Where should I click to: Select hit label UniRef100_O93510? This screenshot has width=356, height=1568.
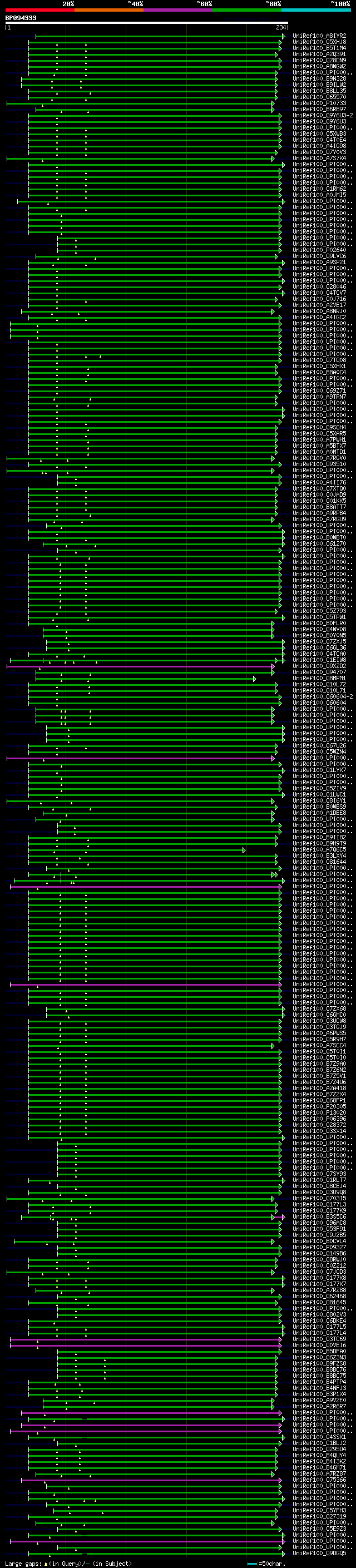point(319,464)
